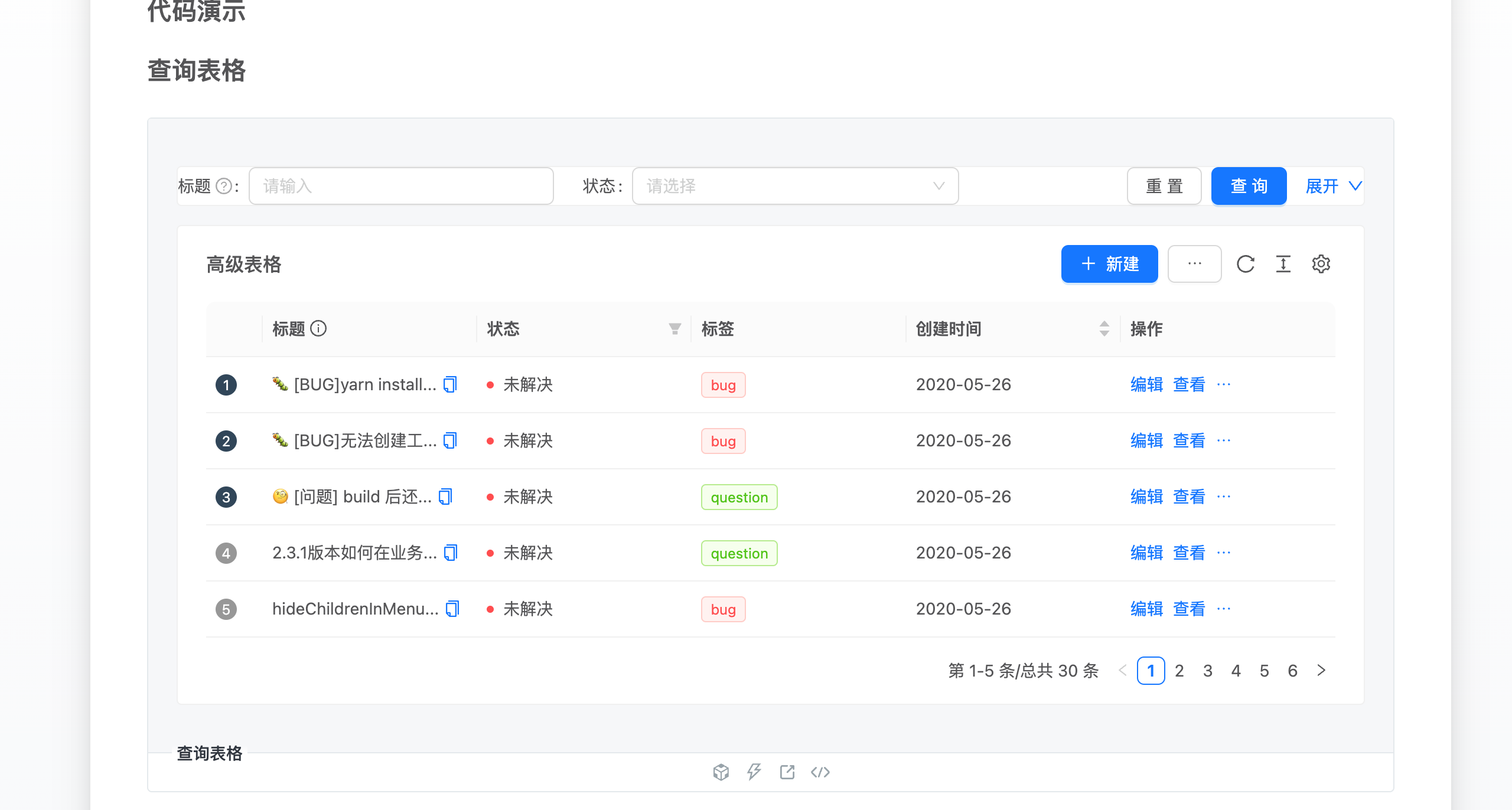Show the demo source code

[820, 772]
